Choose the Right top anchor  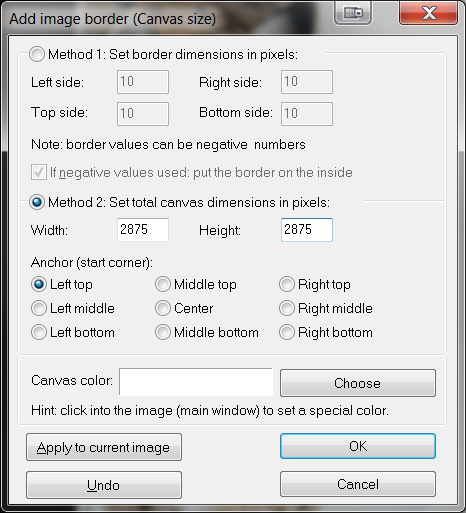[287, 284]
